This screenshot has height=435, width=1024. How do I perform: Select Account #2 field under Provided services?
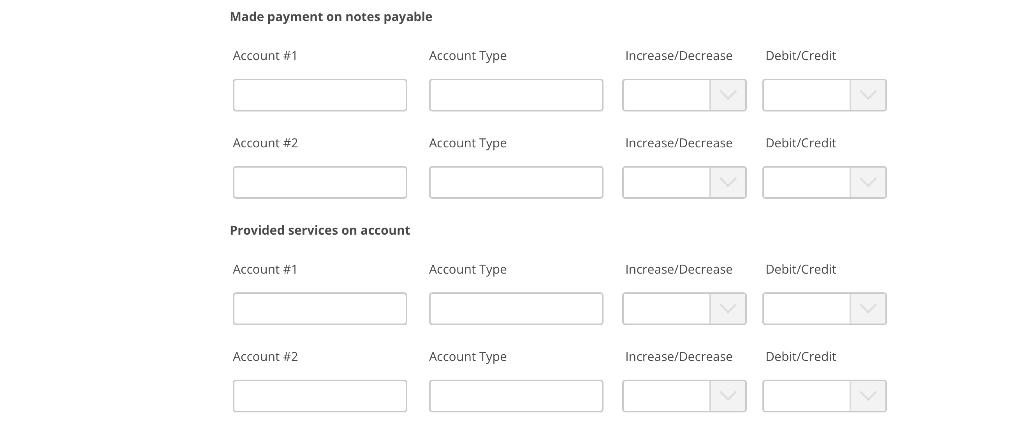(320, 396)
